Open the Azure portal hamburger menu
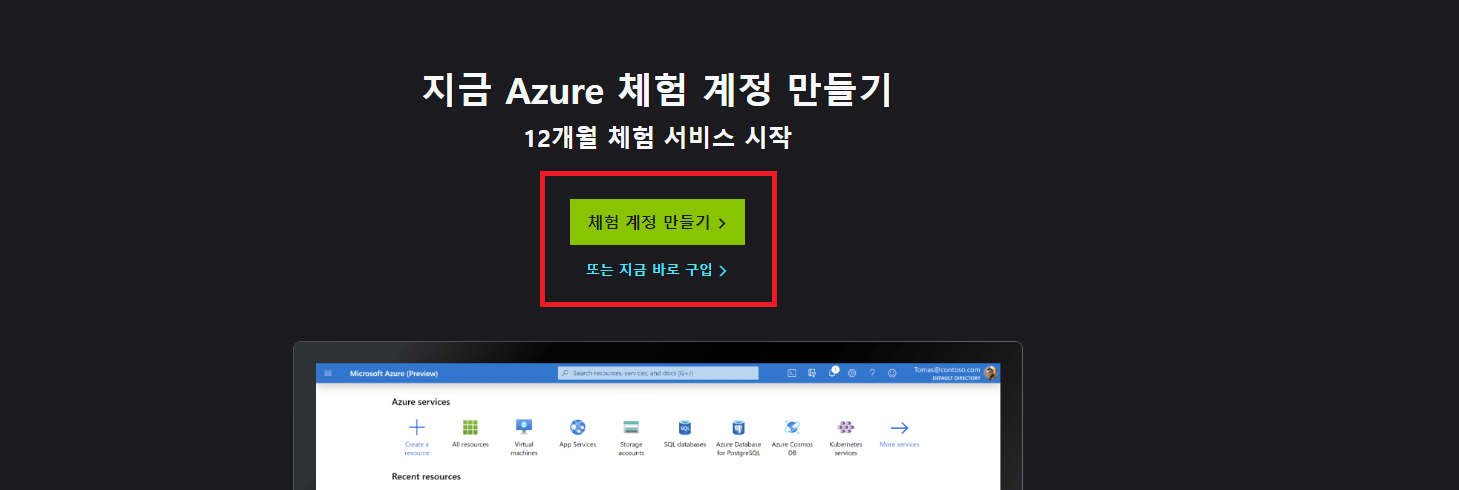The image size is (1459, 490). [327, 373]
